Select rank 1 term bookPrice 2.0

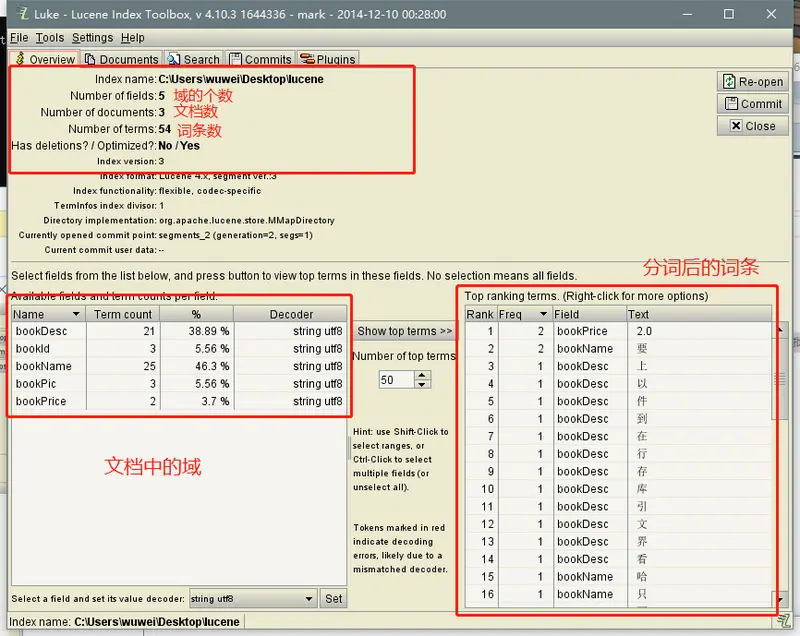[x=618, y=331]
